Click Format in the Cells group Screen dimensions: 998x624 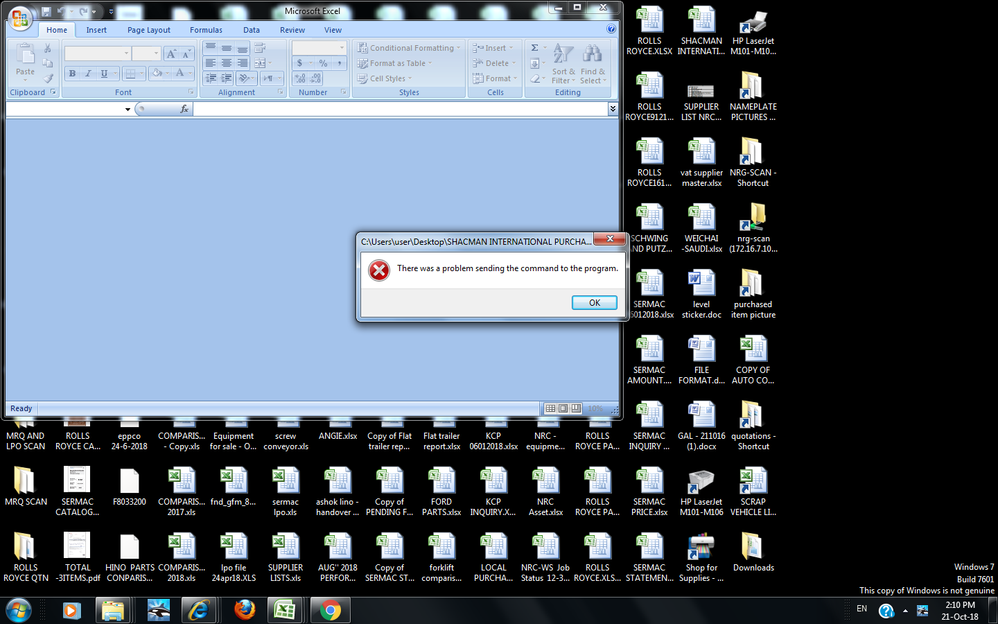(495, 78)
